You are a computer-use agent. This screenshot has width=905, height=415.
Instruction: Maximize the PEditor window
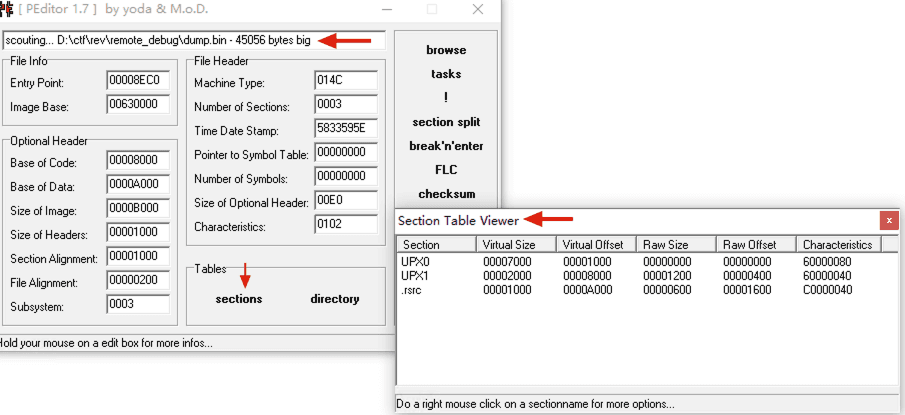432,9
